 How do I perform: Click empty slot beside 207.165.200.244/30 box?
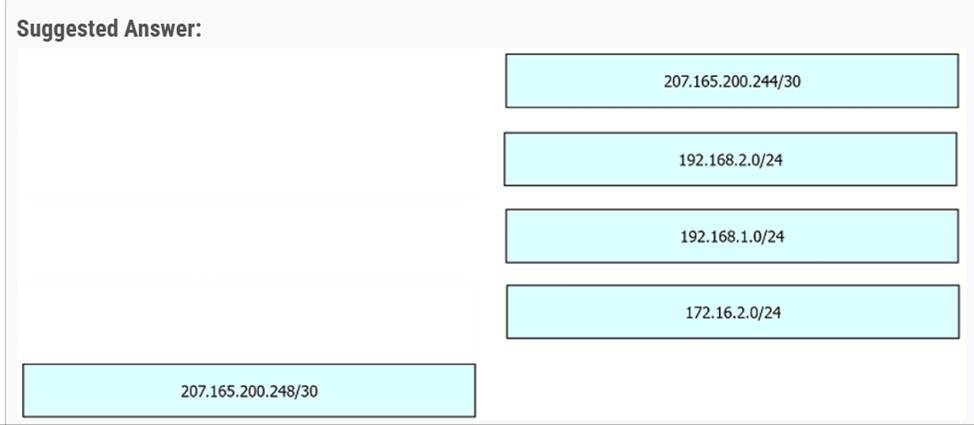pyautogui.click(x=248, y=81)
